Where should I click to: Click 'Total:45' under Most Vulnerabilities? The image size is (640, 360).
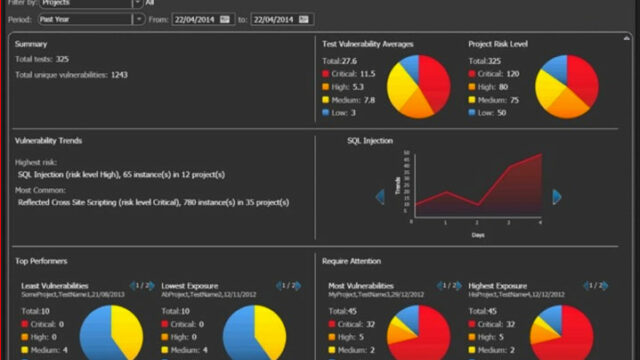coord(342,311)
